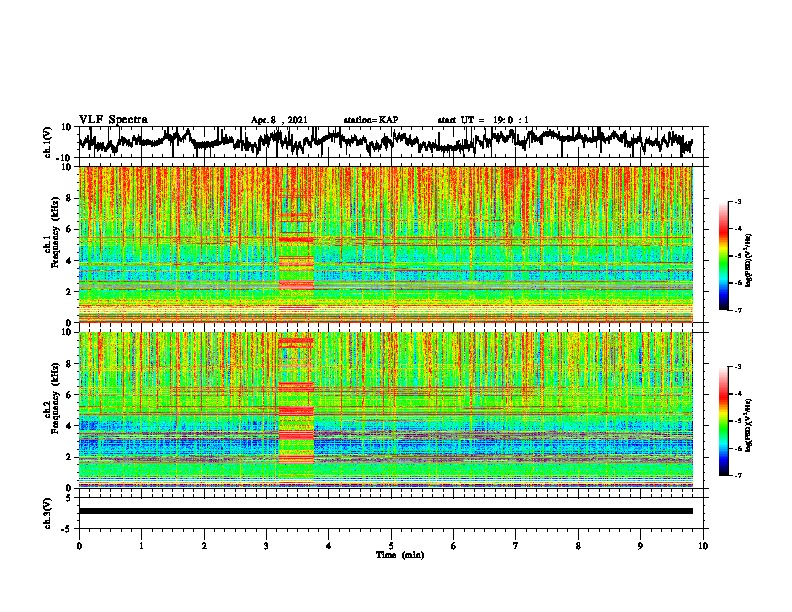Click the "1" tick on time axis

coord(141,546)
